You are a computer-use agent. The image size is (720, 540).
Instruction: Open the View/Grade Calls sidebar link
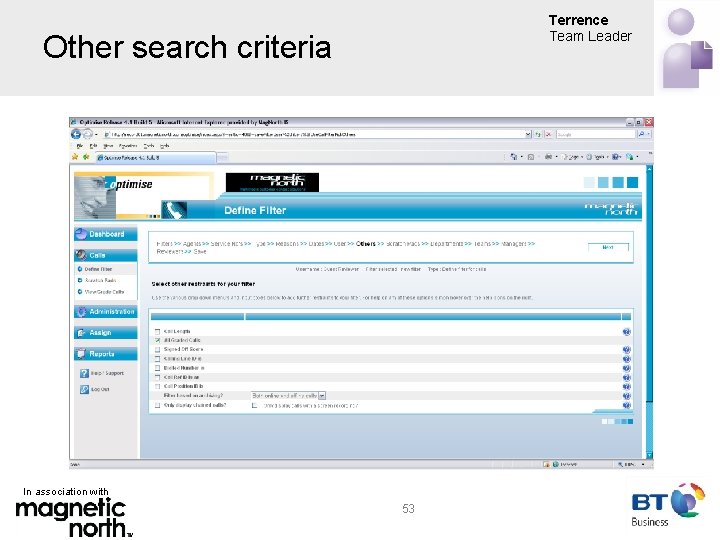tap(104, 292)
